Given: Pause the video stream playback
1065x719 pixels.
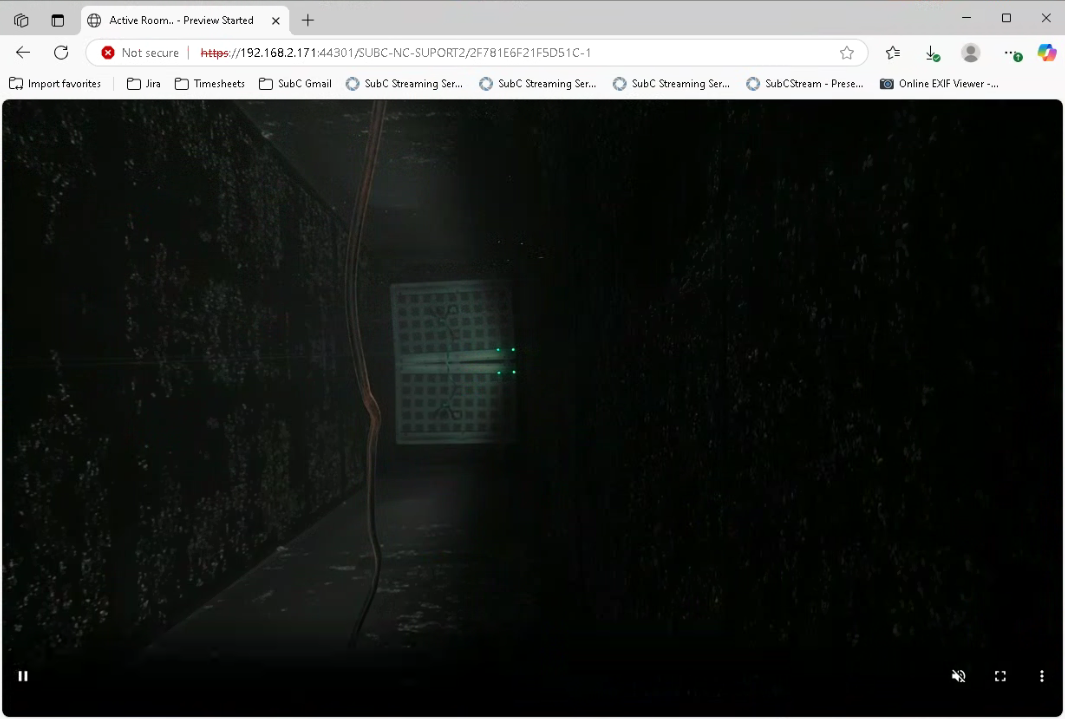Looking at the screenshot, I should coord(23,676).
